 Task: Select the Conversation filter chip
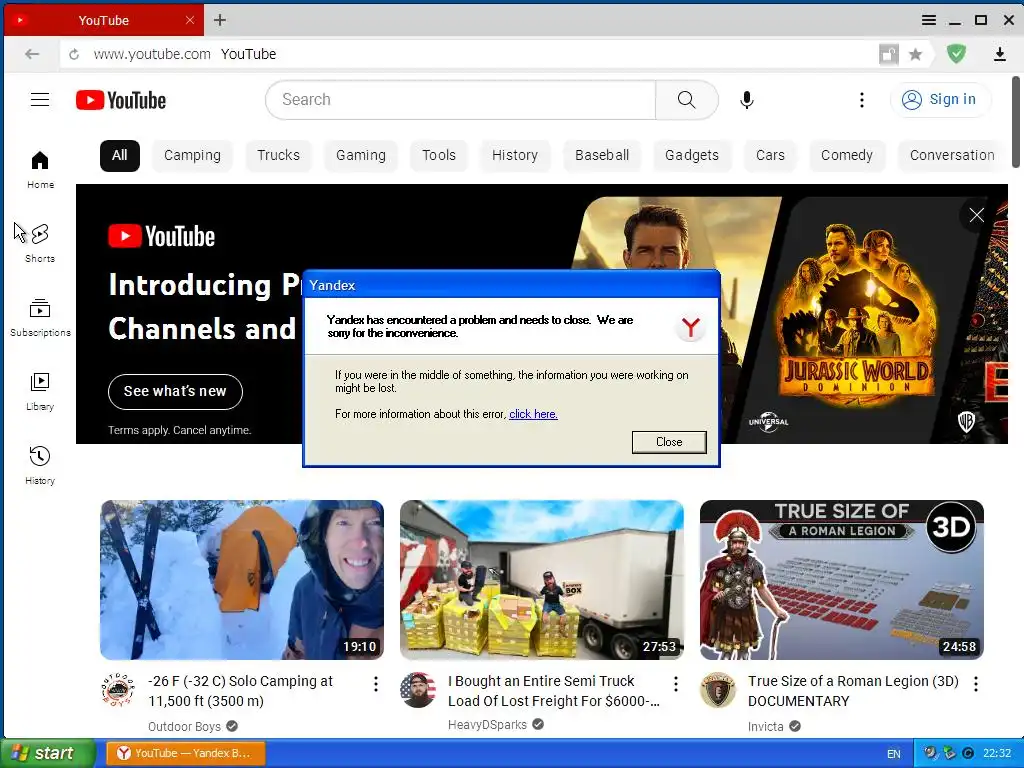tap(952, 155)
